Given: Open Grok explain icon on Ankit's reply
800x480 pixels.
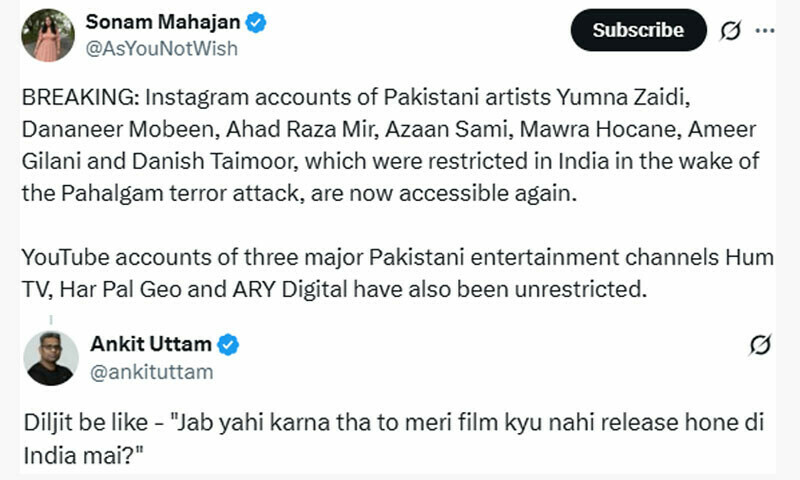Looking at the screenshot, I should point(759,346).
